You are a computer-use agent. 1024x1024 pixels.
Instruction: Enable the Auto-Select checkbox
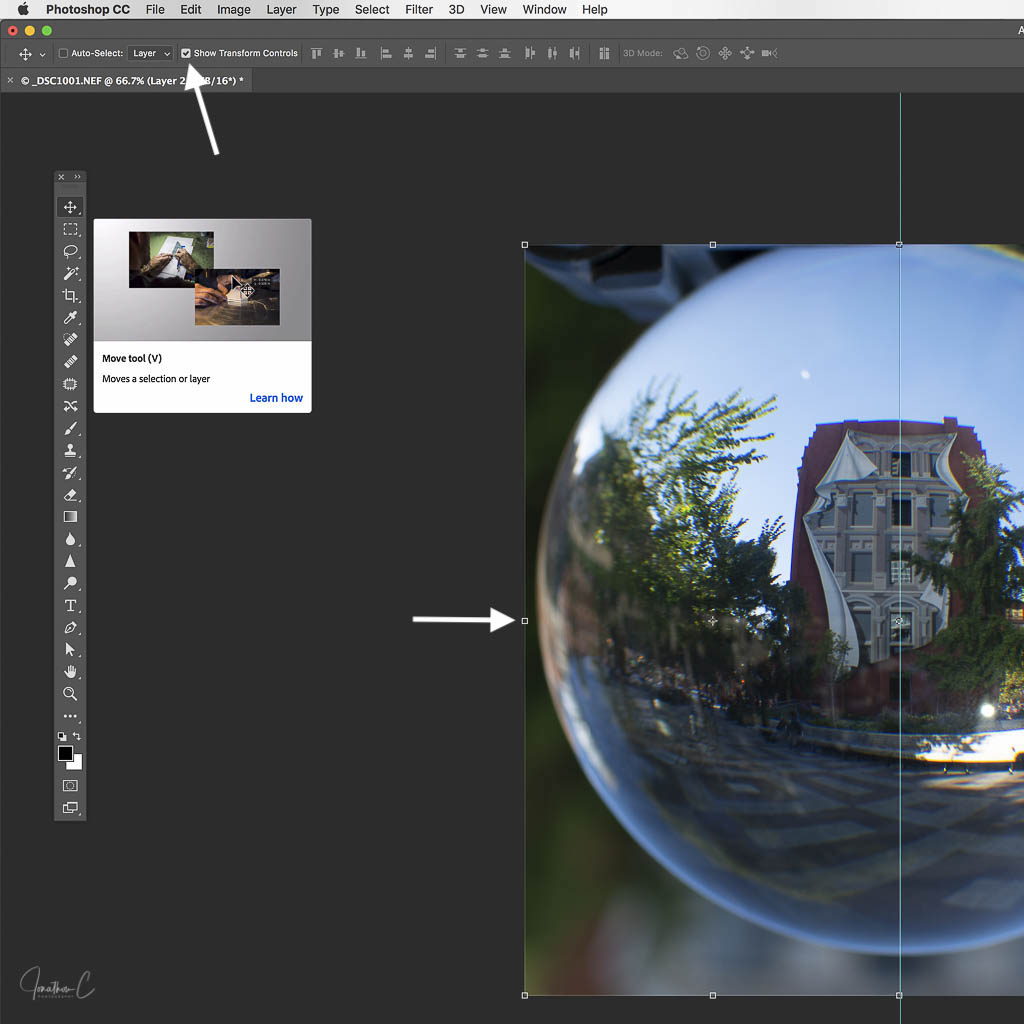(x=64, y=53)
